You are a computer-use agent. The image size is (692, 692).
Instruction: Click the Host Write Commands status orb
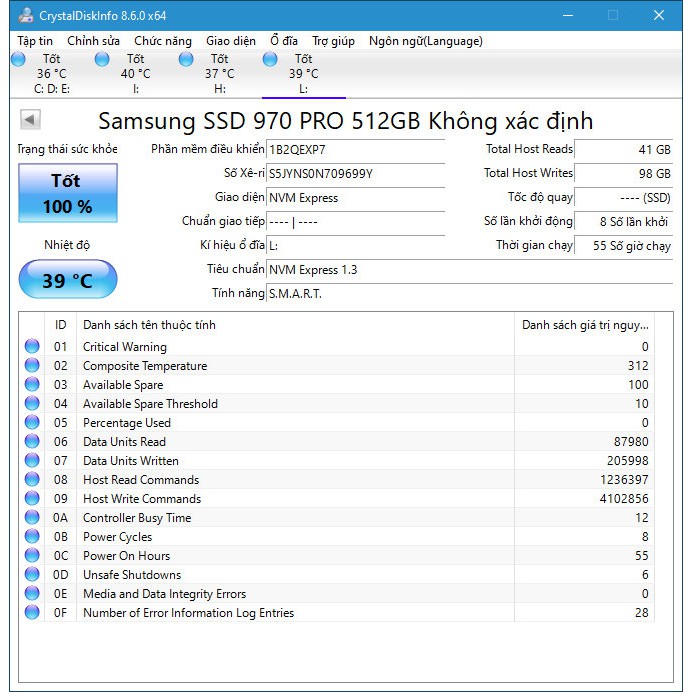coord(32,498)
